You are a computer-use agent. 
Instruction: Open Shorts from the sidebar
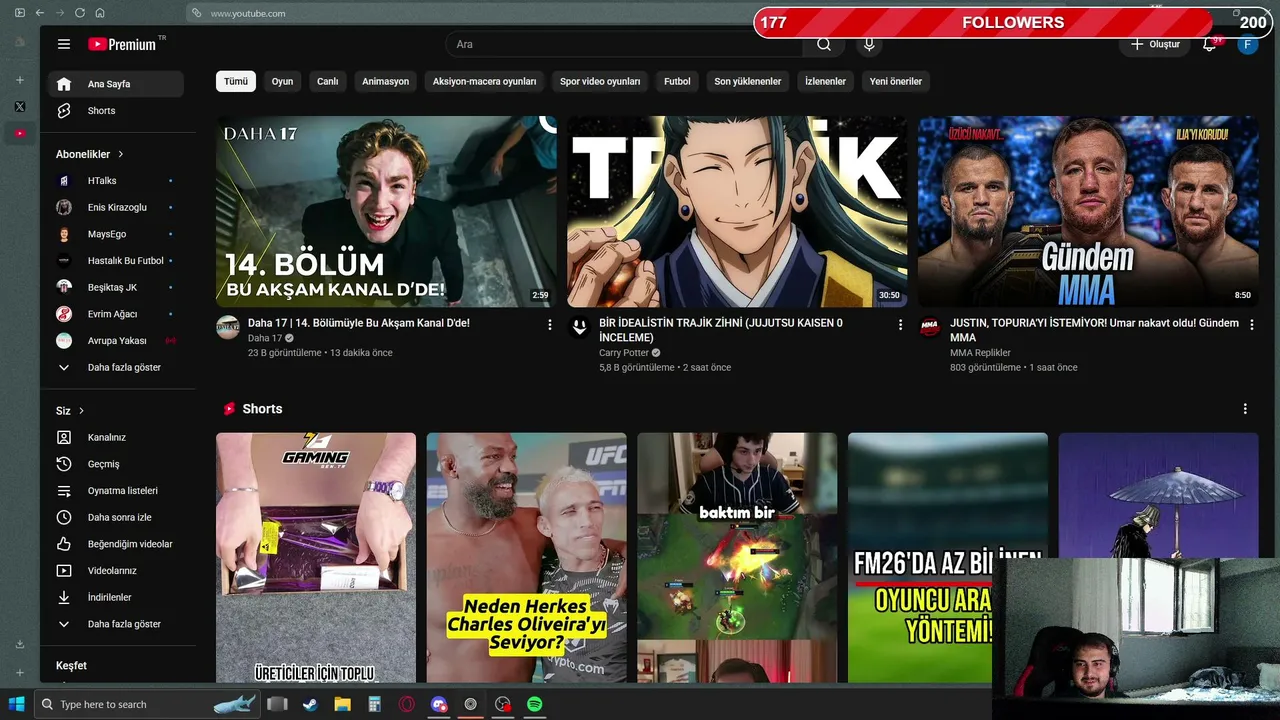point(116,111)
